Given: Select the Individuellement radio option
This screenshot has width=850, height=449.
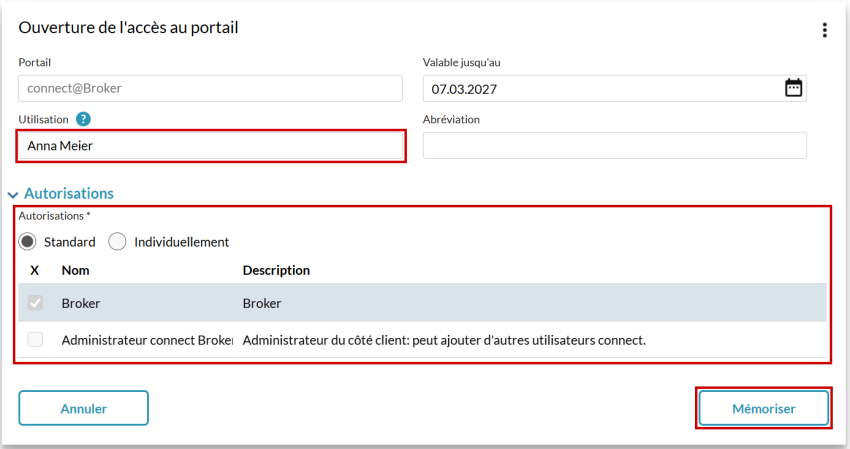Looking at the screenshot, I should click(x=117, y=241).
